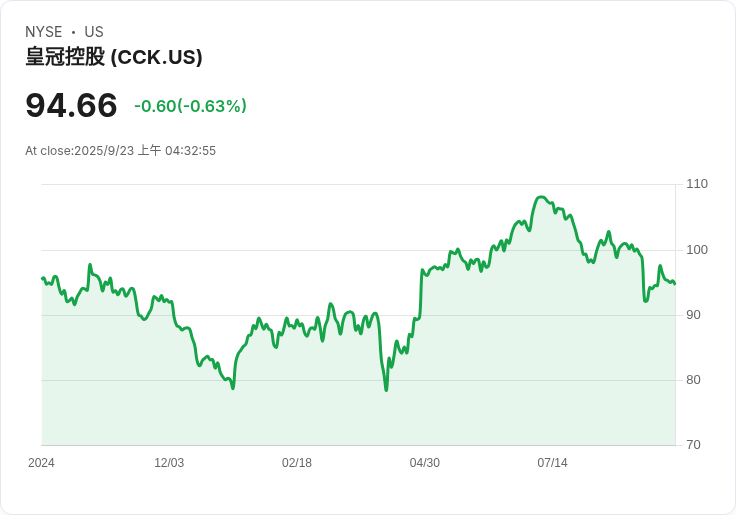Click the 100 price axis label
This screenshot has height=515, width=736.
coord(697,249)
